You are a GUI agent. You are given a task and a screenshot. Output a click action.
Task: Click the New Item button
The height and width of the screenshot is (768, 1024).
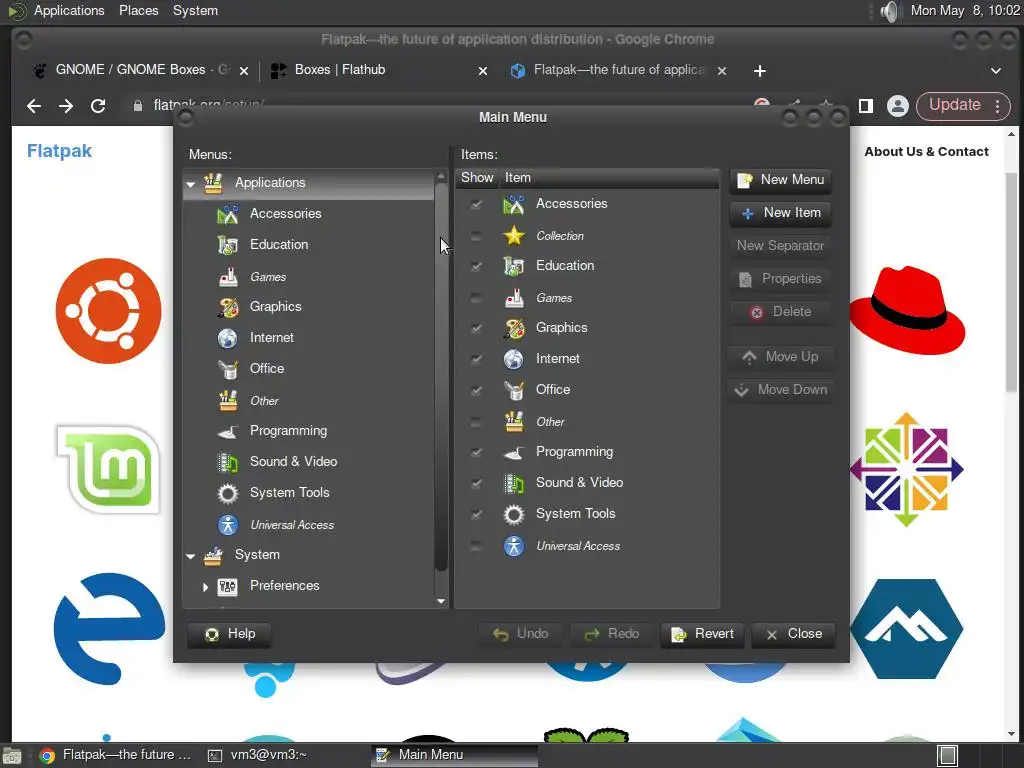780,213
